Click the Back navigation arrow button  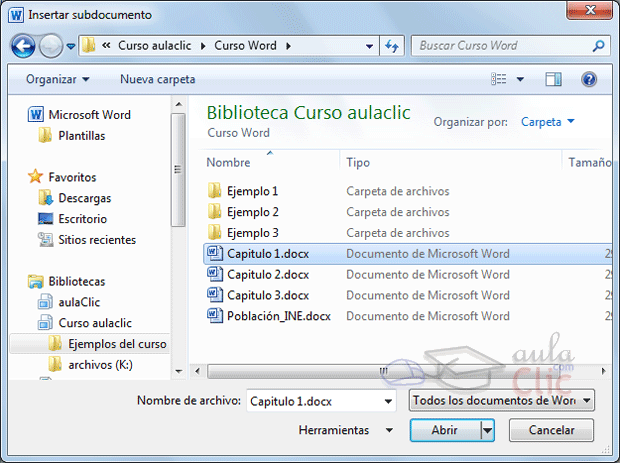pyautogui.click(x=23, y=46)
